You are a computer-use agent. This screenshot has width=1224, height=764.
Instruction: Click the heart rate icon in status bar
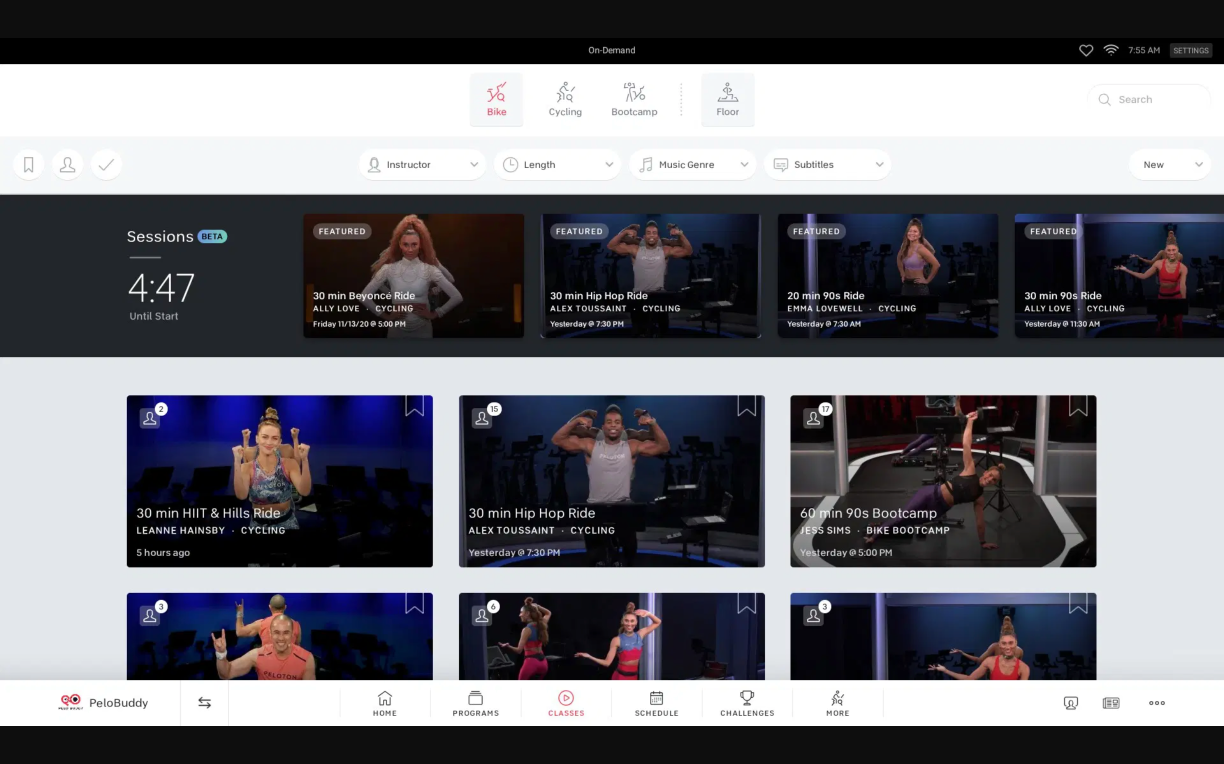click(1086, 50)
